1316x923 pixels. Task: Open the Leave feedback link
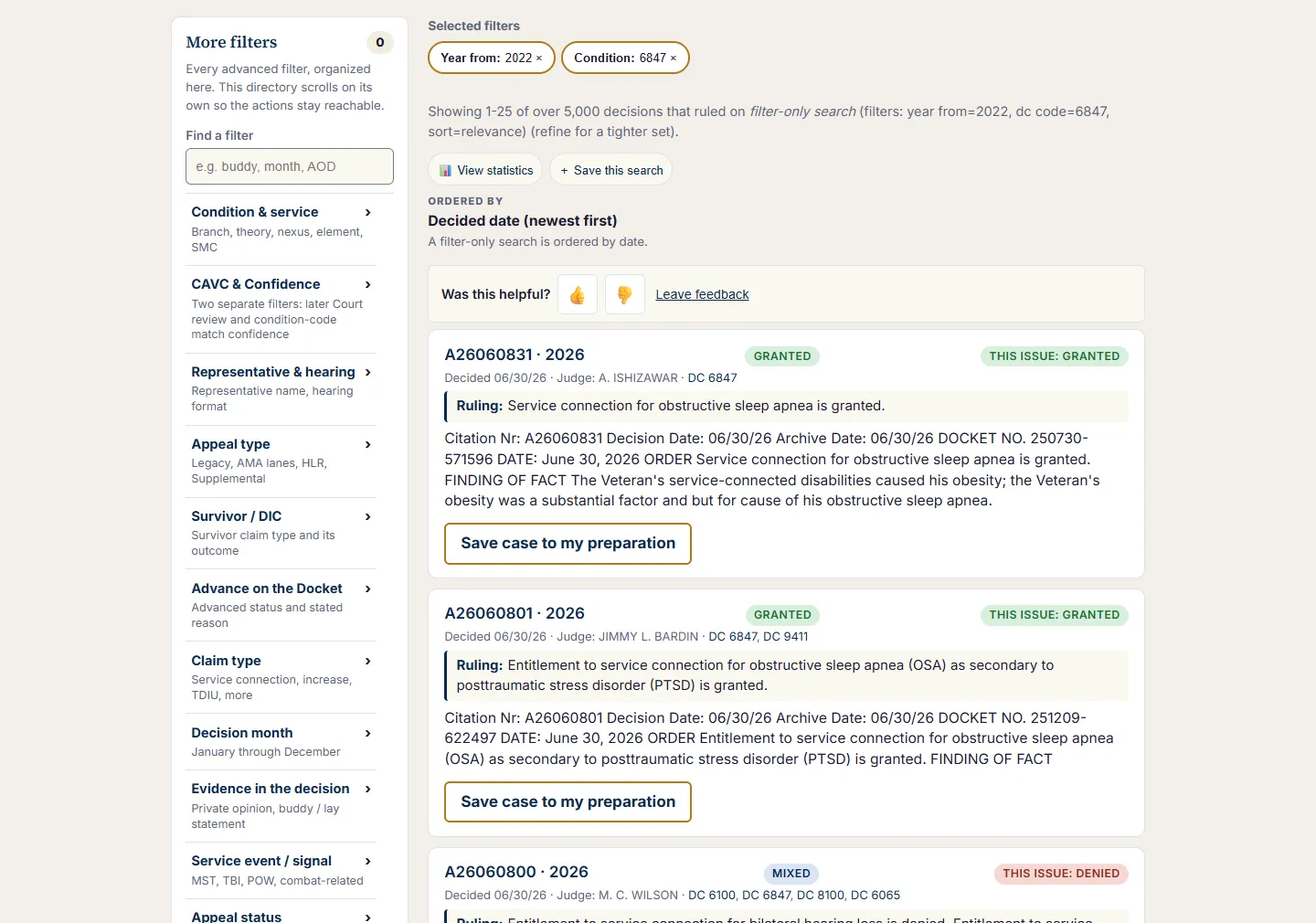click(x=702, y=294)
